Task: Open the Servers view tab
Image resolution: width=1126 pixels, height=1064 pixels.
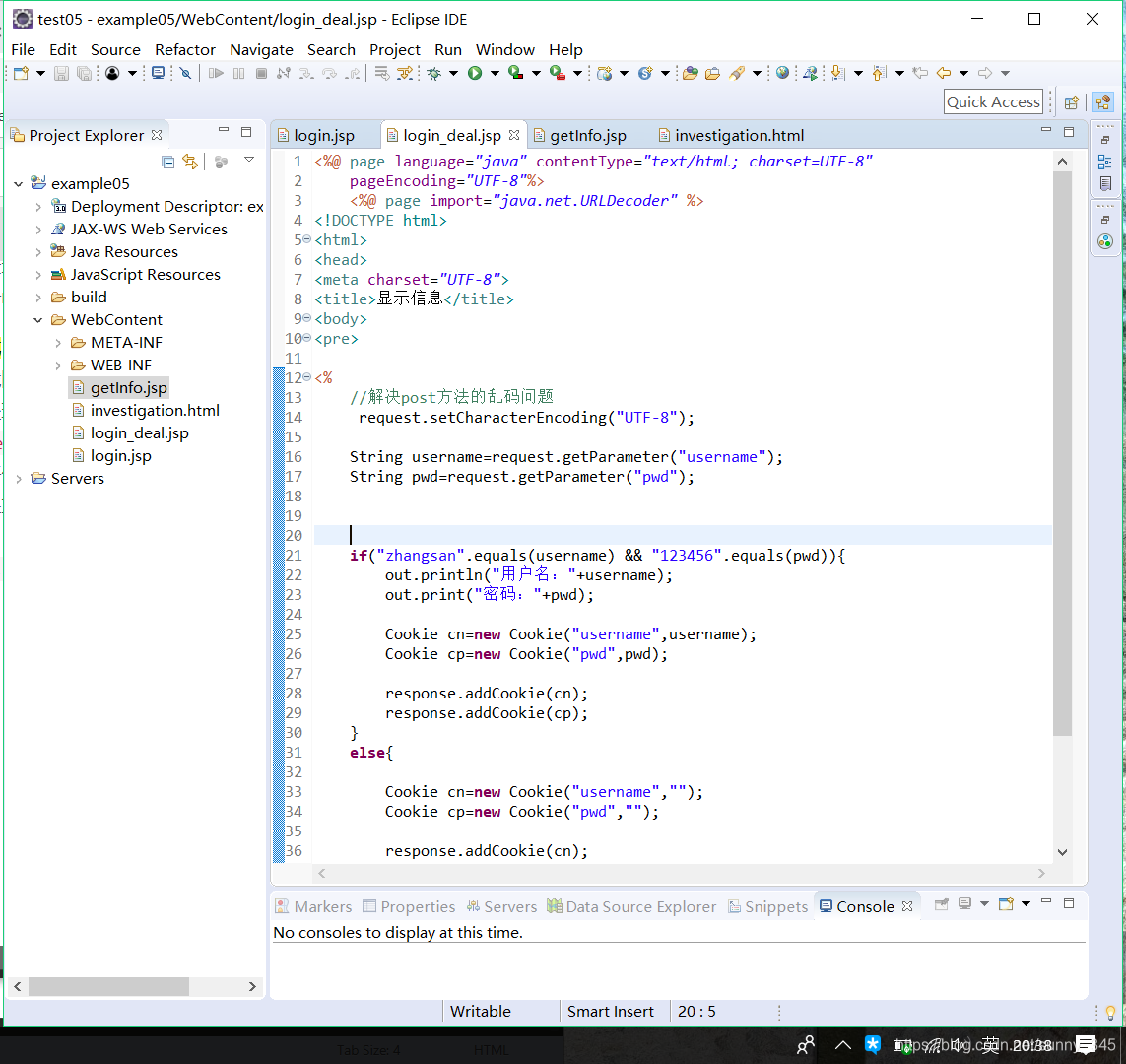Action: coord(501,906)
